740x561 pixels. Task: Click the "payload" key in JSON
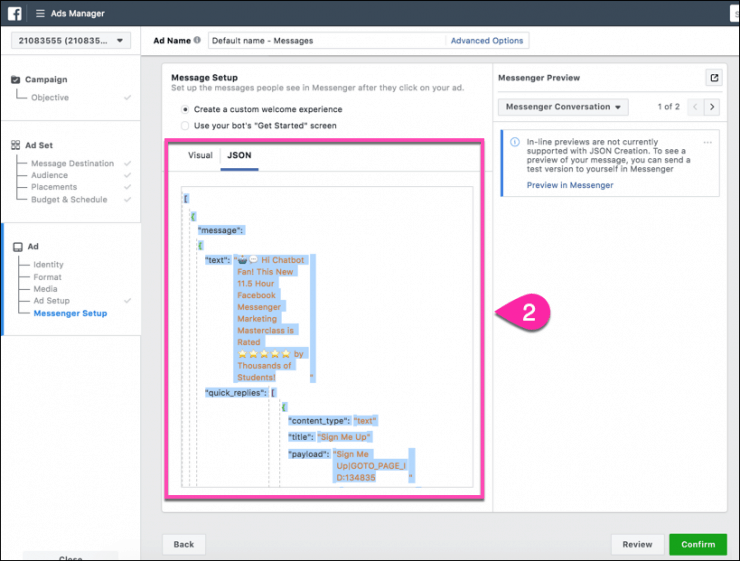[309, 454]
